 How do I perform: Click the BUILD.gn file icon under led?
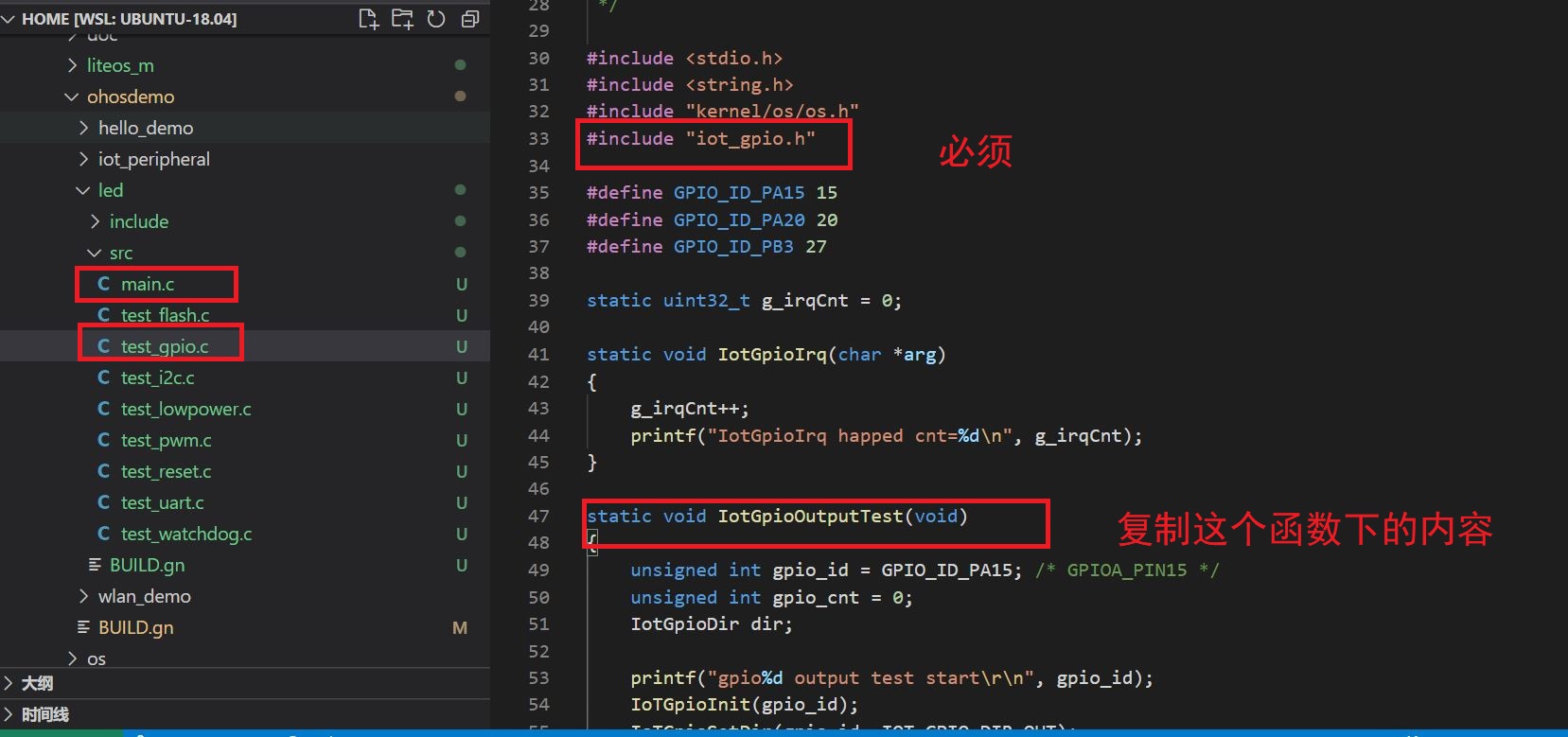(95, 565)
